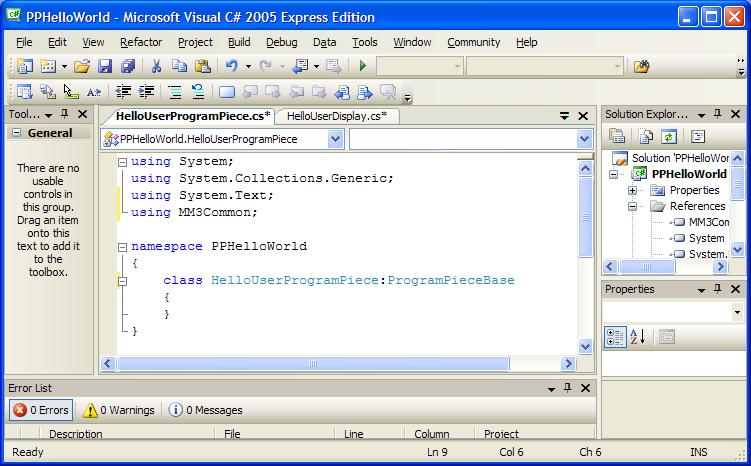Toggle the 0 Errors filter button
The image size is (751, 466).
pos(41,410)
